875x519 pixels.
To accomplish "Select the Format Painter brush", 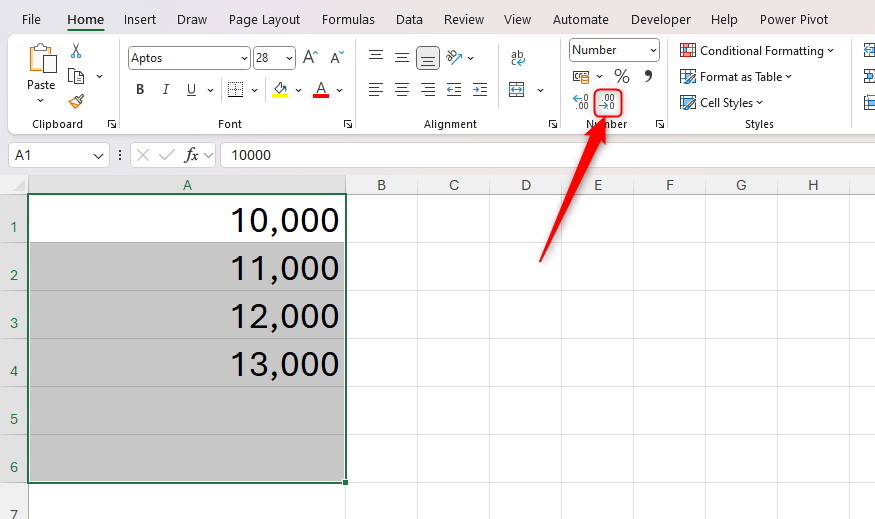I will (x=76, y=101).
